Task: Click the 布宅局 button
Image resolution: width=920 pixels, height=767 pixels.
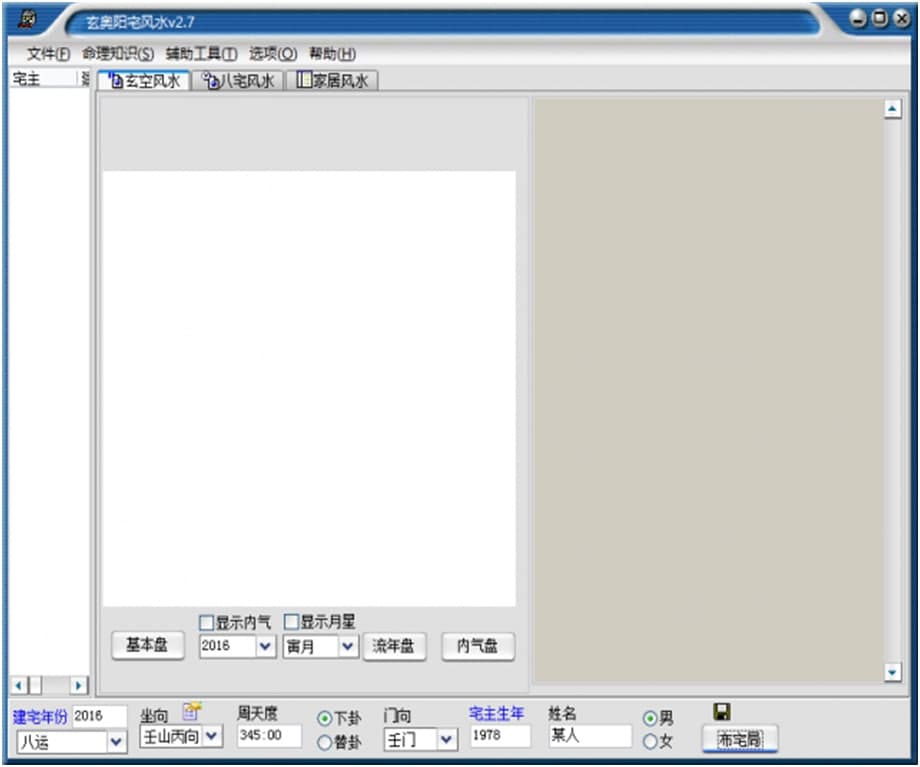Action: (740, 739)
